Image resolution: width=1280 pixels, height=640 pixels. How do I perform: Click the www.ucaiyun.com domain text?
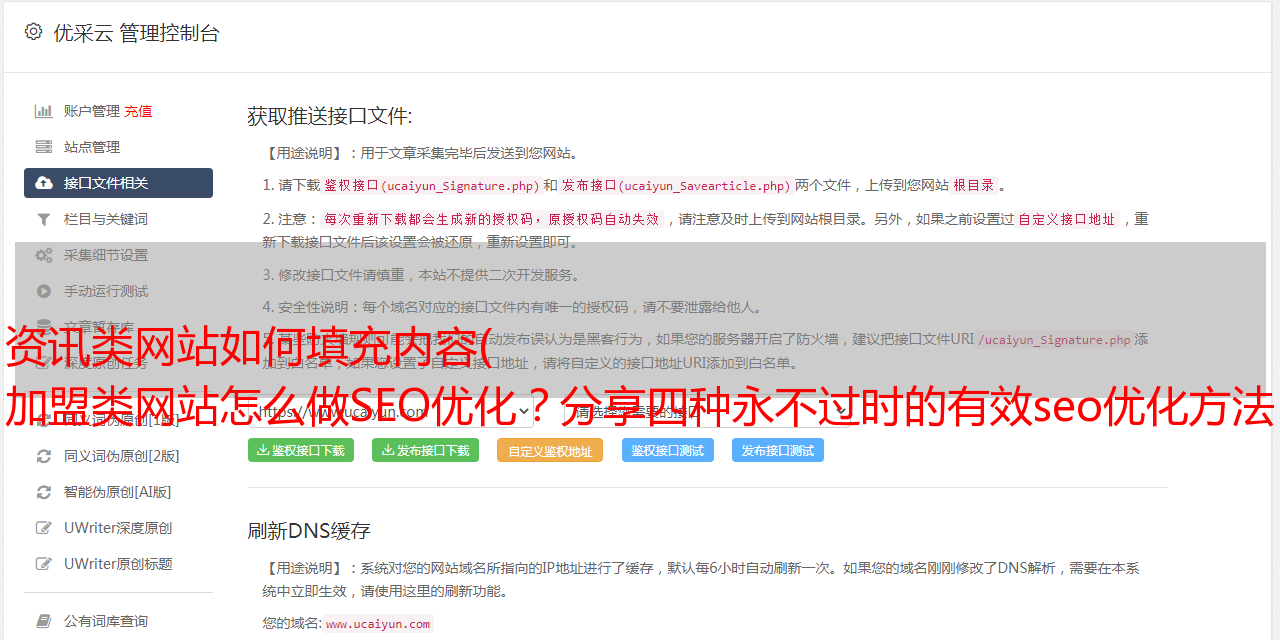pyautogui.click(x=378, y=623)
